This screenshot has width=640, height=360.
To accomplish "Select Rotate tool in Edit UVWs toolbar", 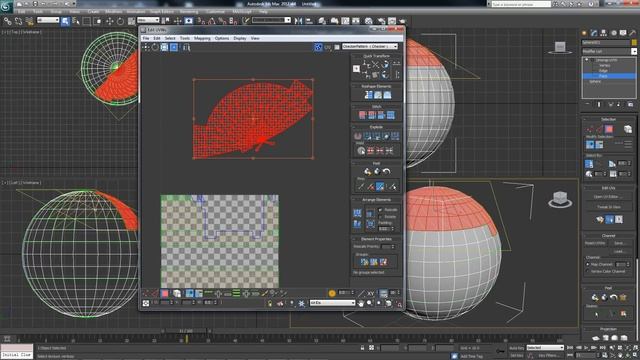I will (155, 47).
